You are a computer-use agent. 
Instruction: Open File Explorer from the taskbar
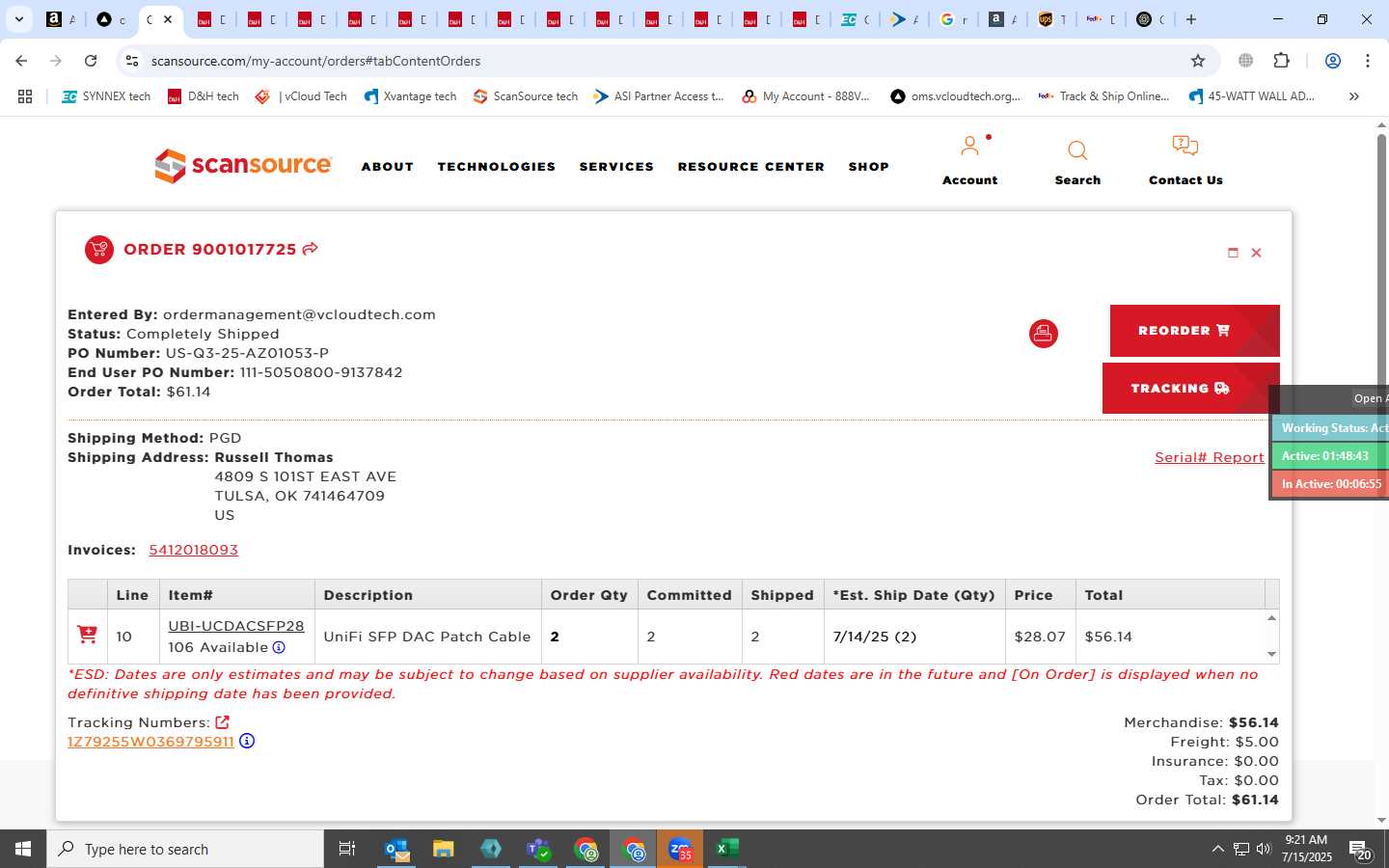click(x=443, y=849)
